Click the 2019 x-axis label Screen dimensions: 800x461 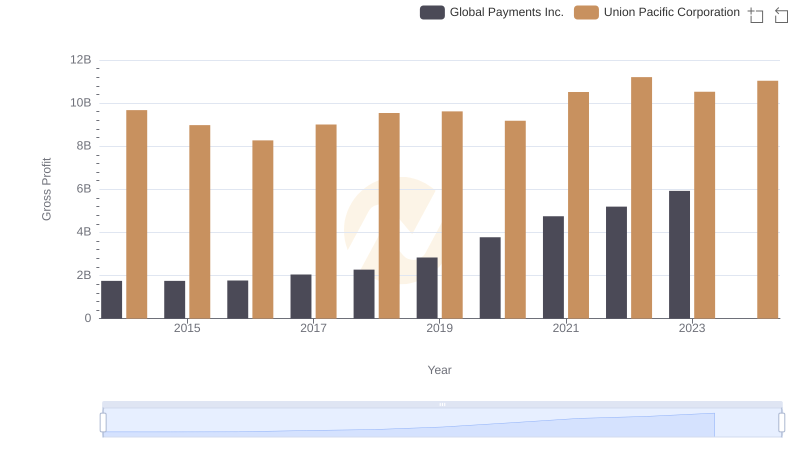pos(439,328)
